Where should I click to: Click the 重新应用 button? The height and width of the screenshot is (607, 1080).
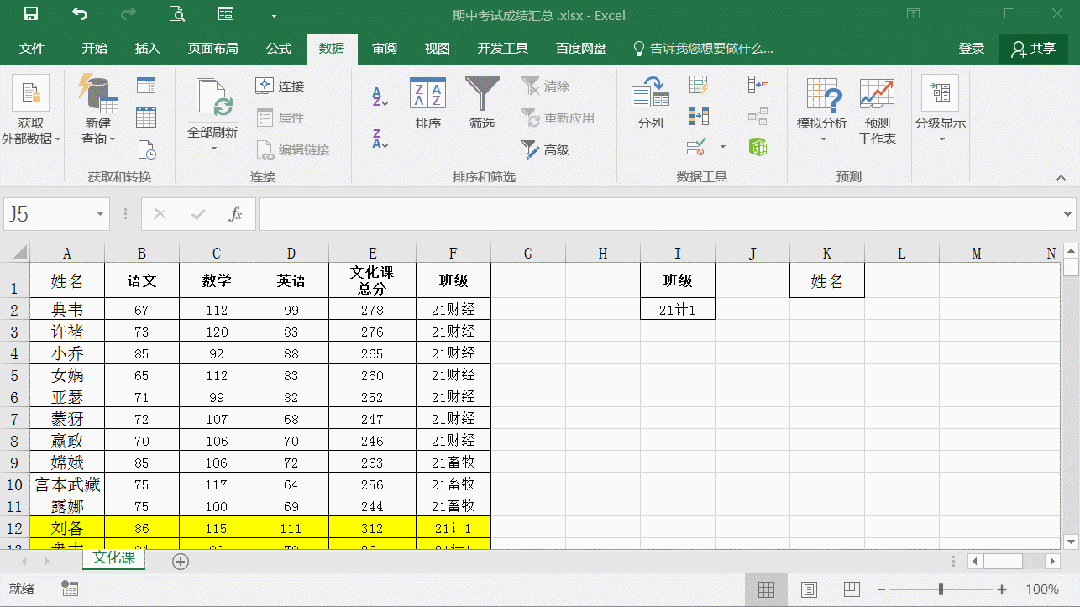pyautogui.click(x=558, y=119)
